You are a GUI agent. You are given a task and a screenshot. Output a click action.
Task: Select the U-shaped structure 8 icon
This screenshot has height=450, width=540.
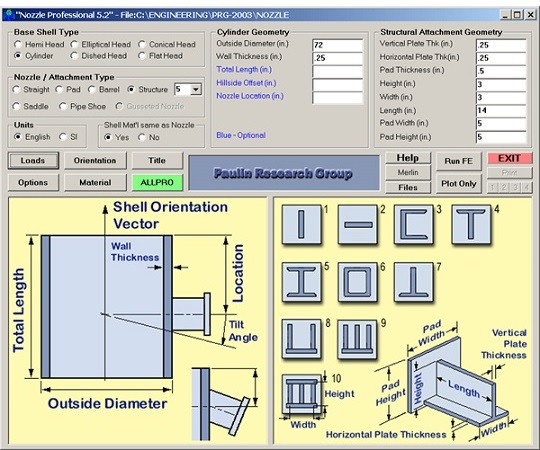click(x=301, y=339)
